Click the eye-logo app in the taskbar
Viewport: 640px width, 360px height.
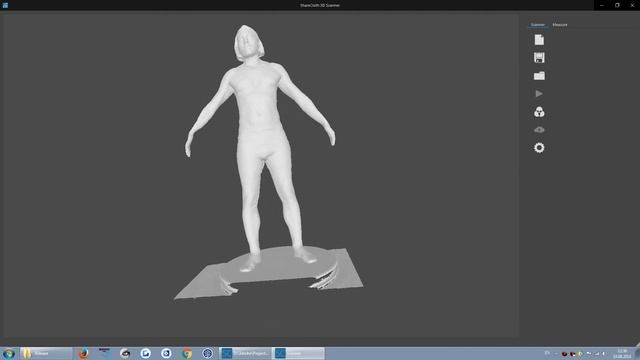click(x=125, y=353)
